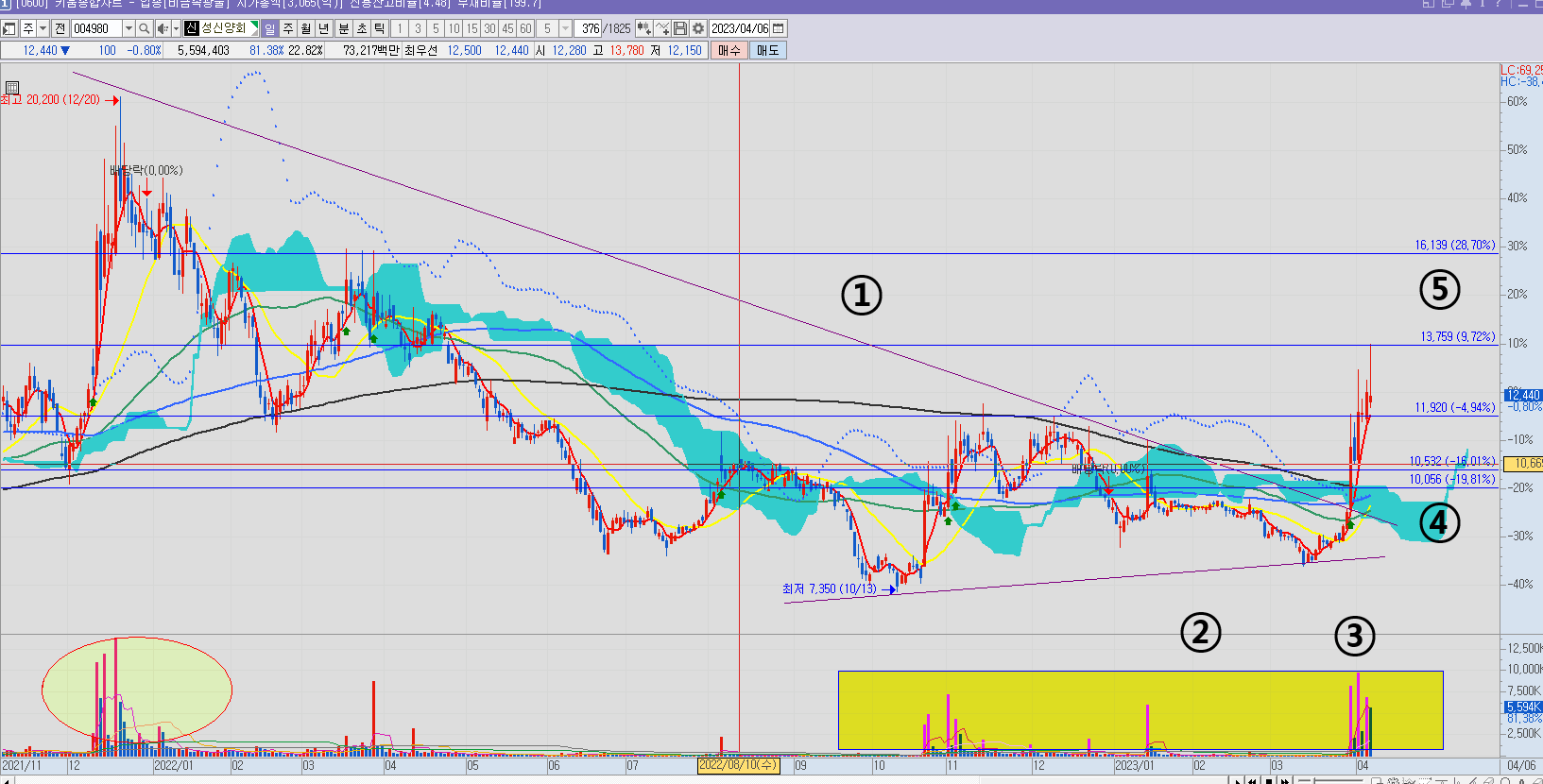Click the 전 button in toolbar
The width and height of the screenshot is (1543, 784).
(x=60, y=28)
